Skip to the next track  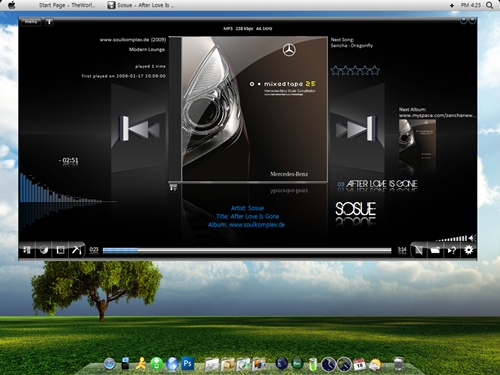pos(356,129)
